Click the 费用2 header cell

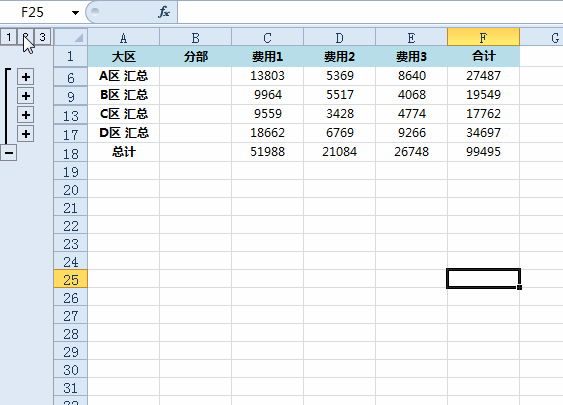click(340, 56)
